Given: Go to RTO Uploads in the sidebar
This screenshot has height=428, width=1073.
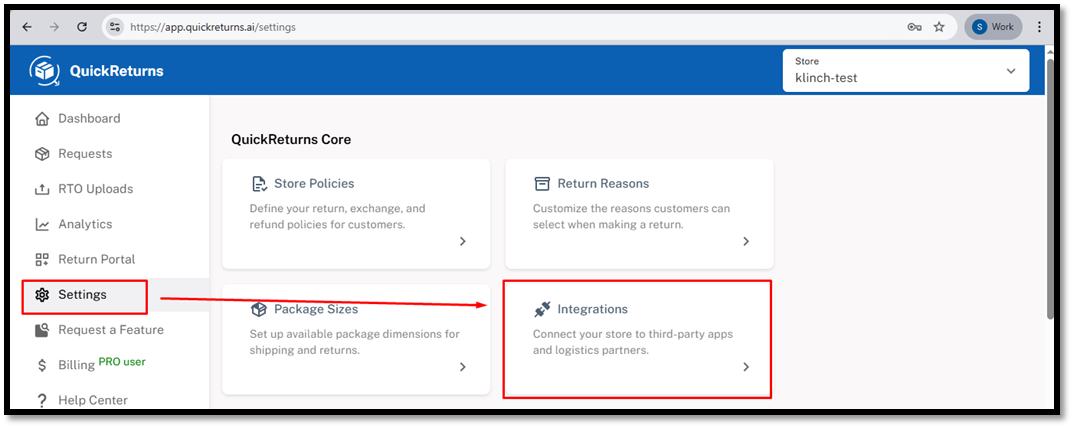Looking at the screenshot, I should coord(96,189).
